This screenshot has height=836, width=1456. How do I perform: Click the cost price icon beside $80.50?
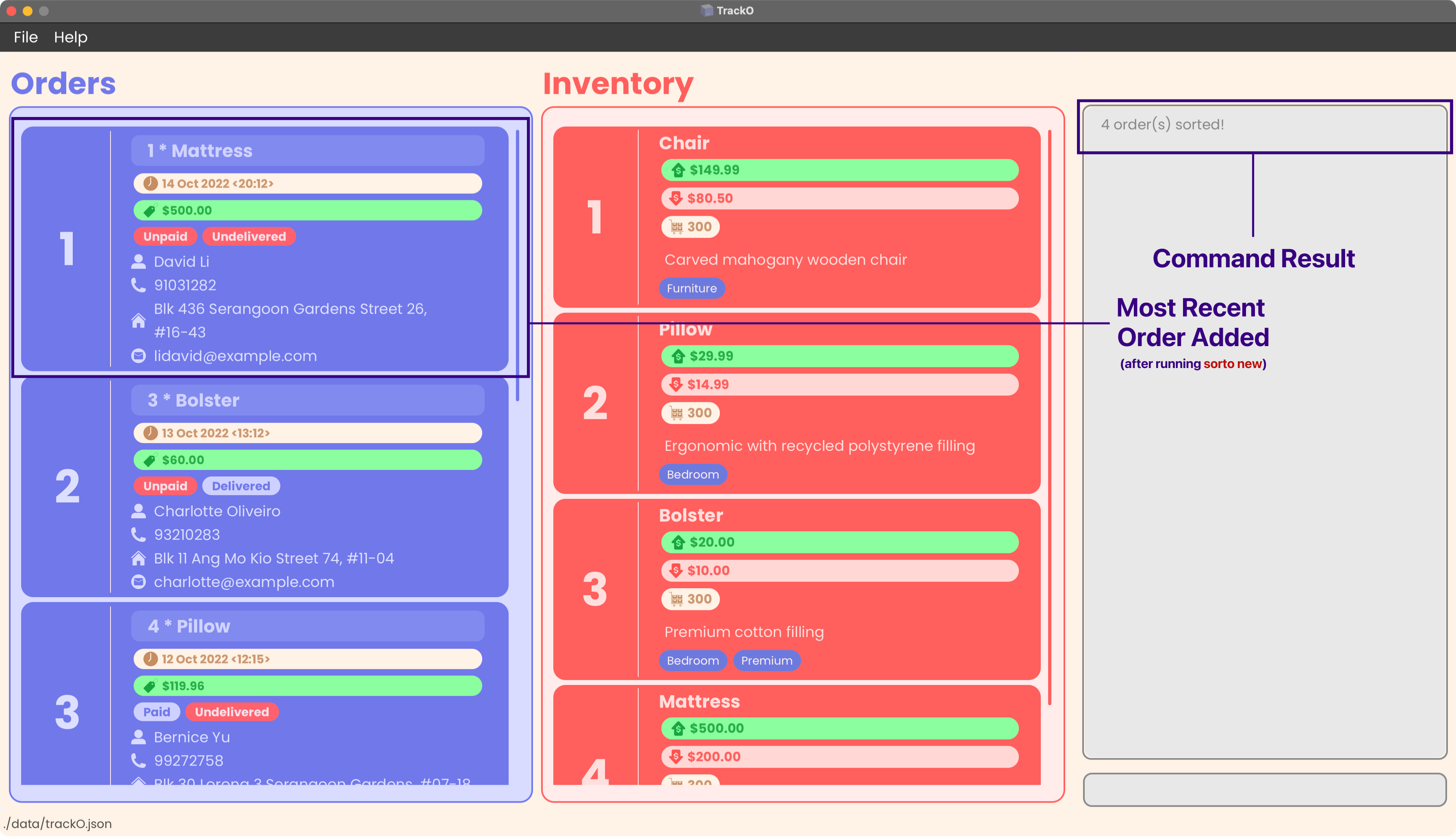coord(676,198)
